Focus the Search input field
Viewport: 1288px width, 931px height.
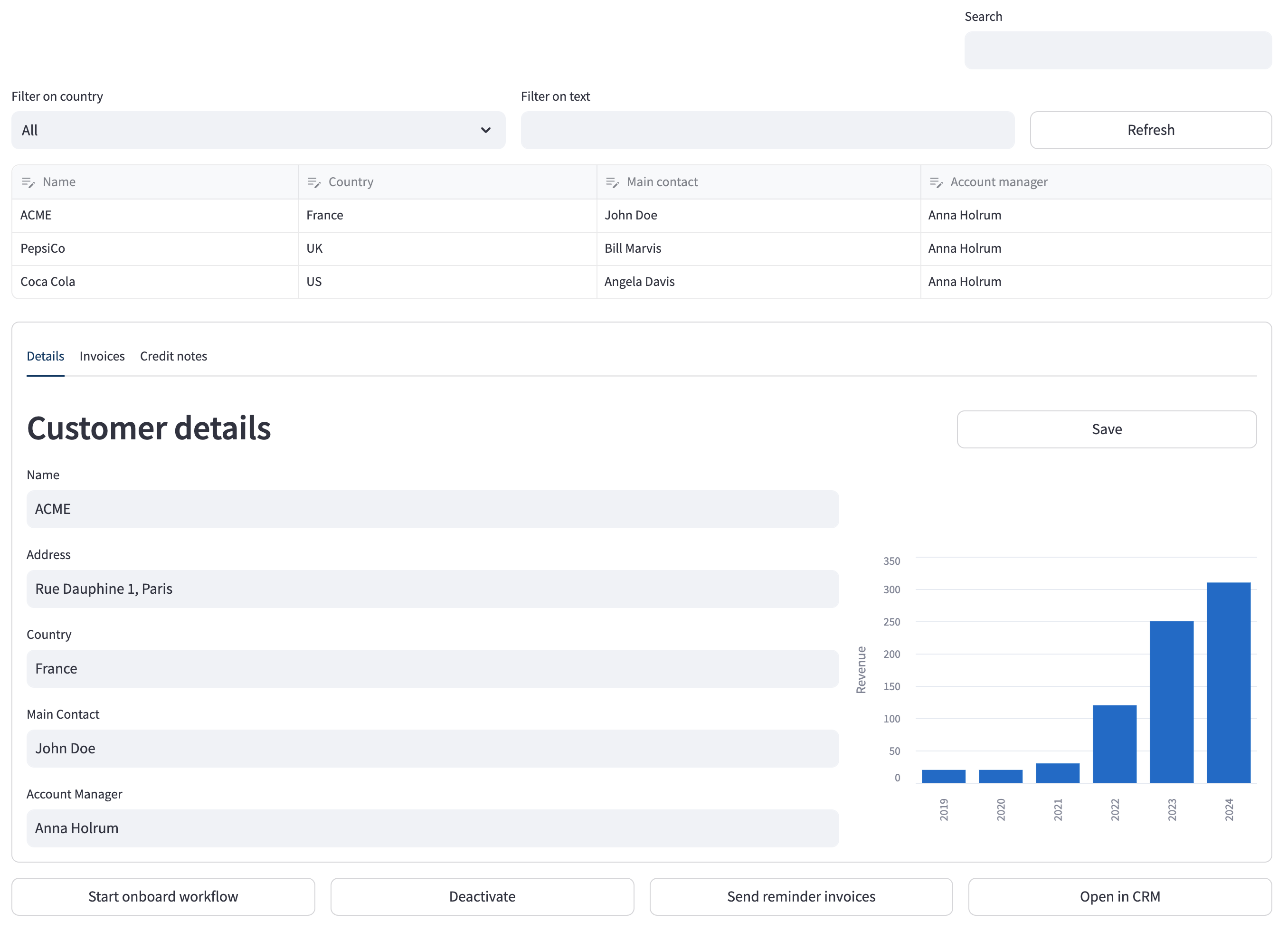point(1118,50)
